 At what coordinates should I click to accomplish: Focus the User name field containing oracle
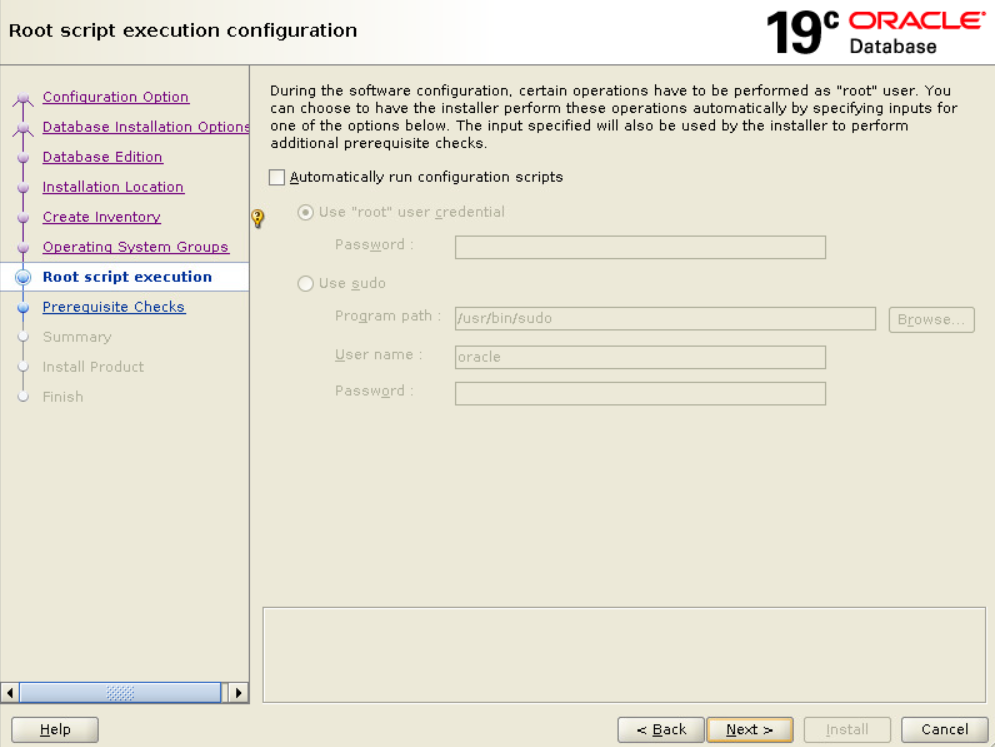[640, 357]
